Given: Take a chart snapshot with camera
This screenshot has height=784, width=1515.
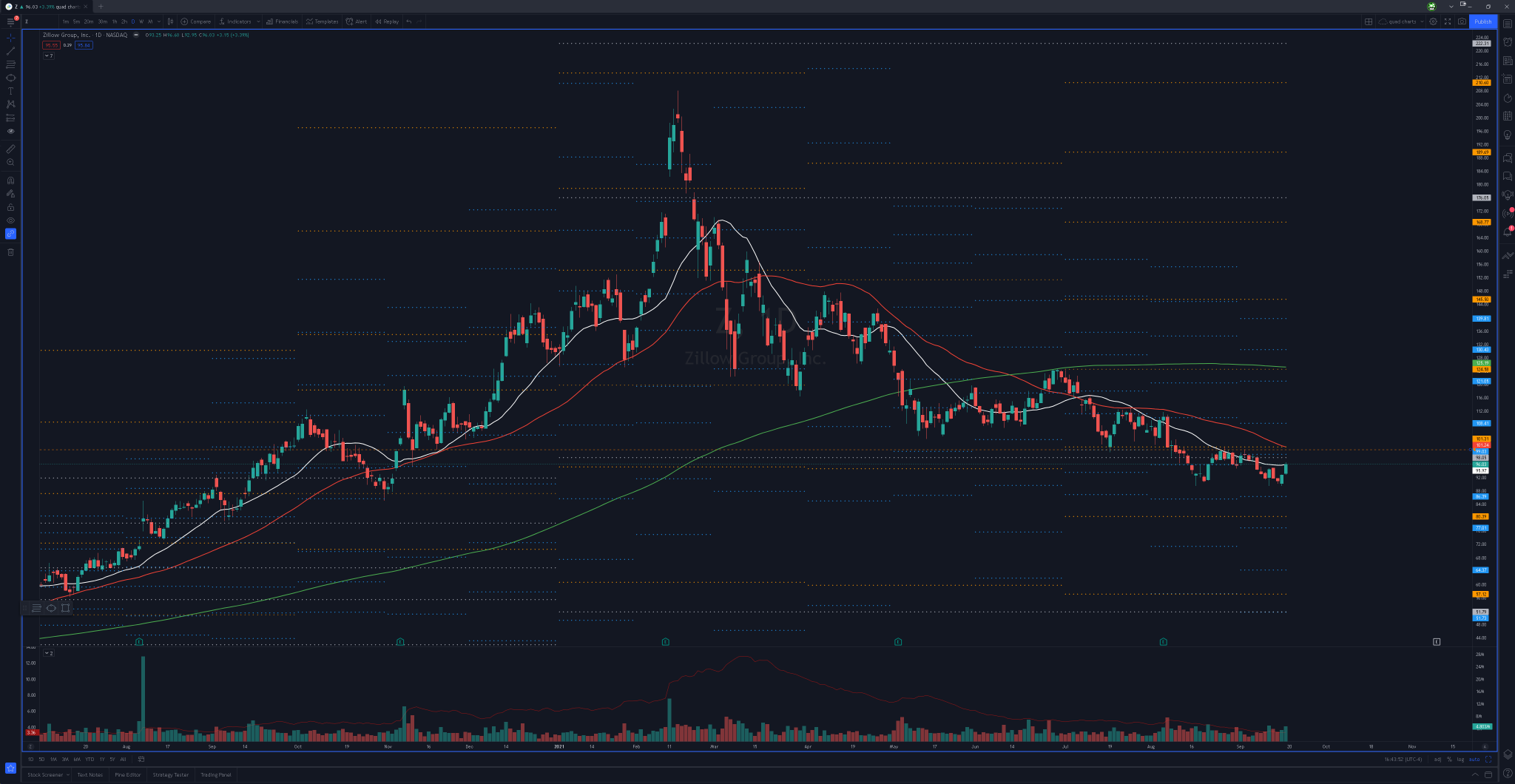Looking at the screenshot, I should coord(1462,21).
